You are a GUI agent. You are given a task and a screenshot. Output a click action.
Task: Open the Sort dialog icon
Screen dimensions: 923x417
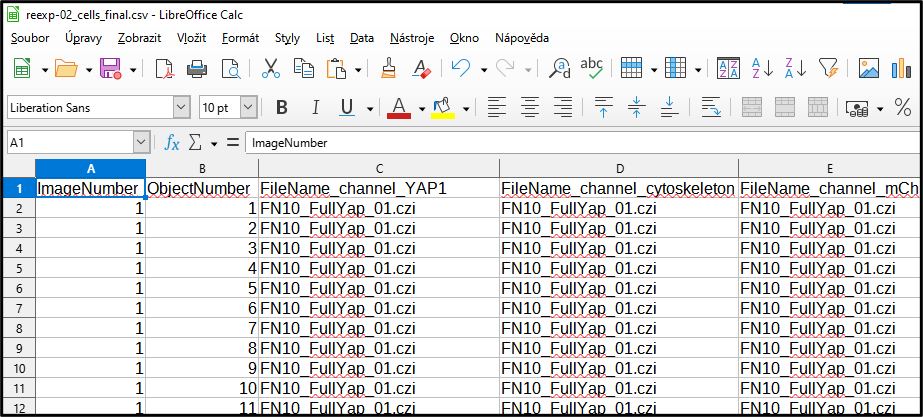(728, 69)
